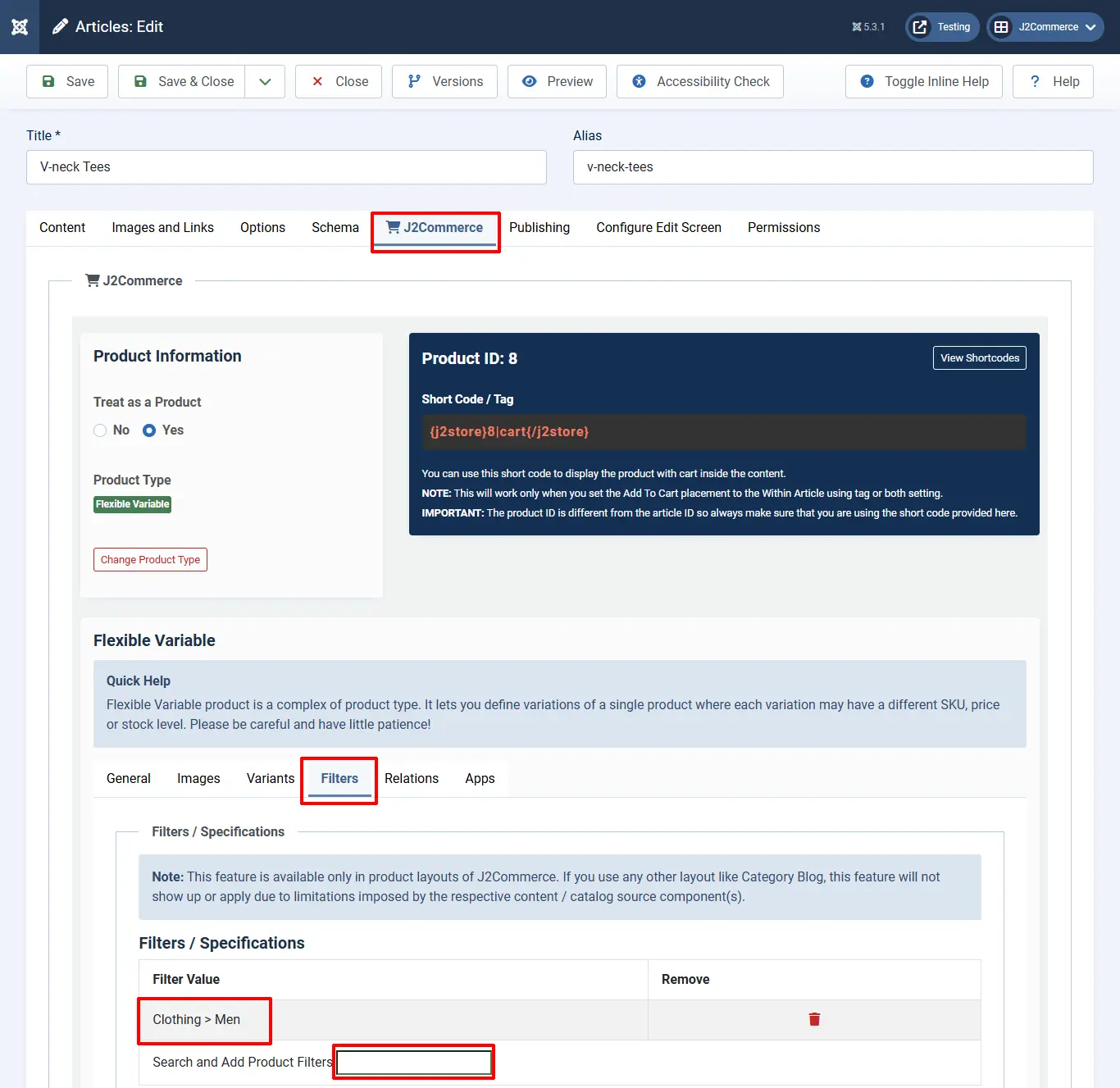Open the Options tab

coord(262,228)
